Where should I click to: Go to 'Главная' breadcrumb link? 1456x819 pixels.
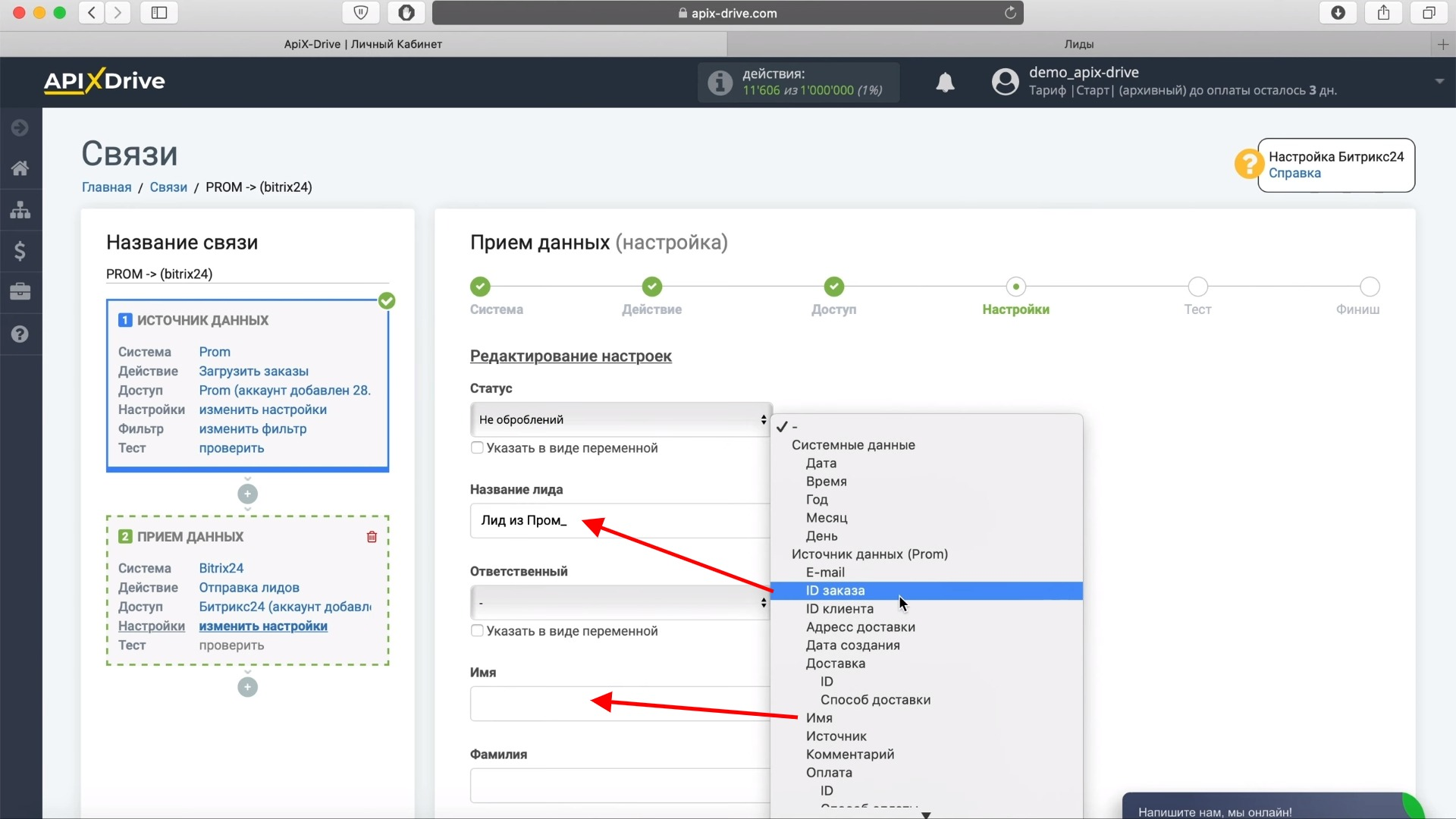pyautogui.click(x=106, y=187)
